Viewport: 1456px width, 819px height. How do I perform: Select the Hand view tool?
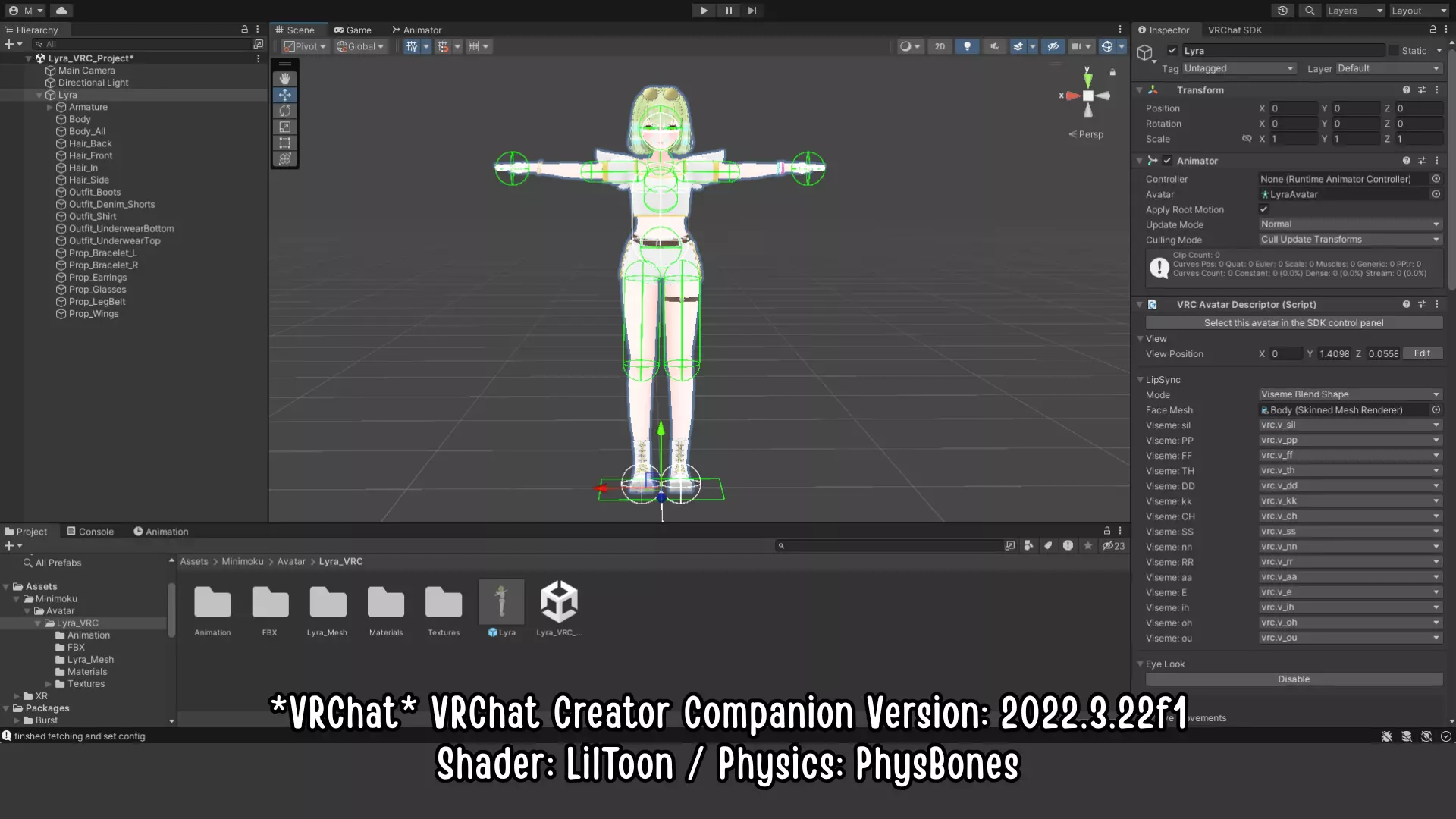pyautogui.click(x=285, y=79)
